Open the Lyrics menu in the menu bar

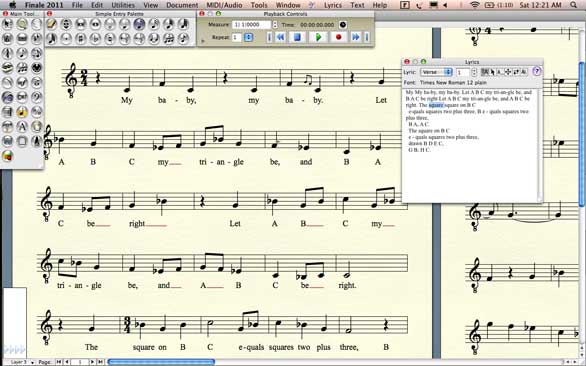(x=333, y=5)
